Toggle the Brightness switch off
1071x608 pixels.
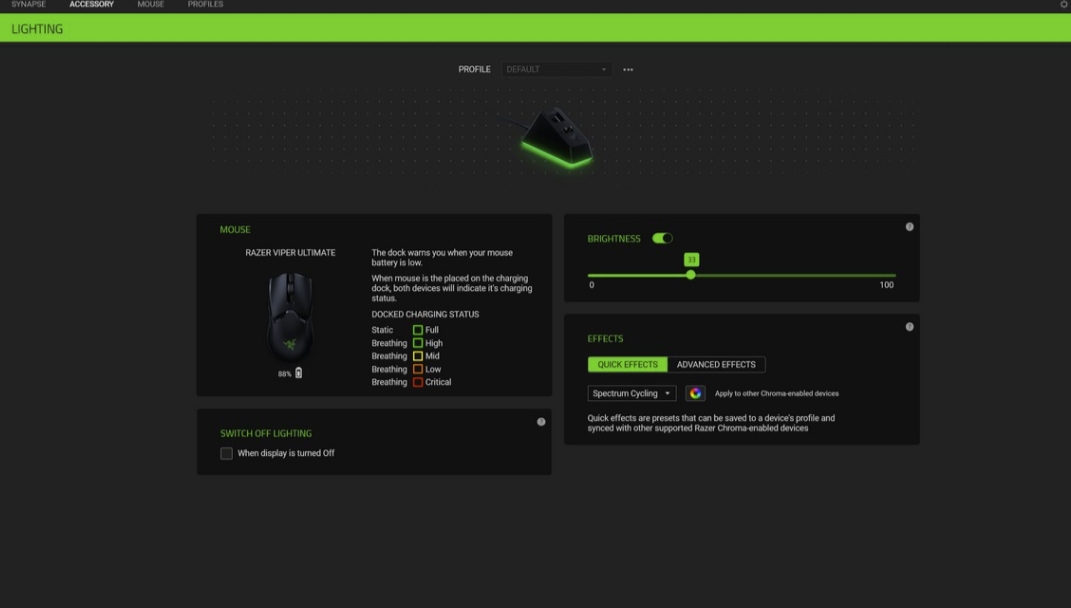click(x=662, y=238)
